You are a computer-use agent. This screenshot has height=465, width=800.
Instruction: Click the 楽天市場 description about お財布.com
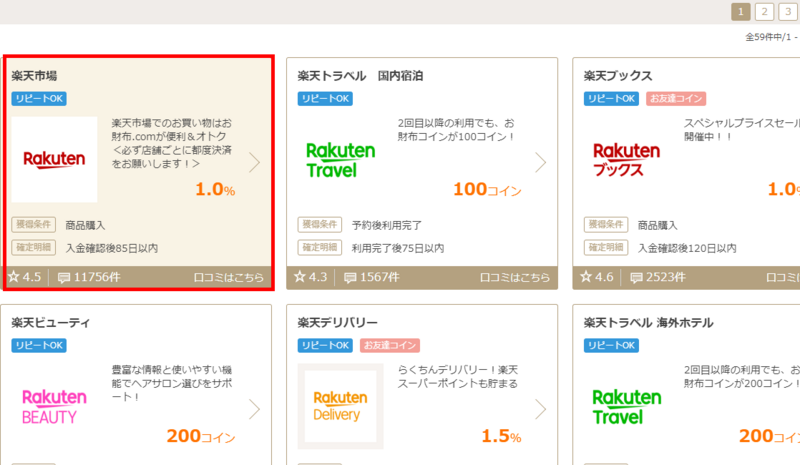tap(172, 143)
